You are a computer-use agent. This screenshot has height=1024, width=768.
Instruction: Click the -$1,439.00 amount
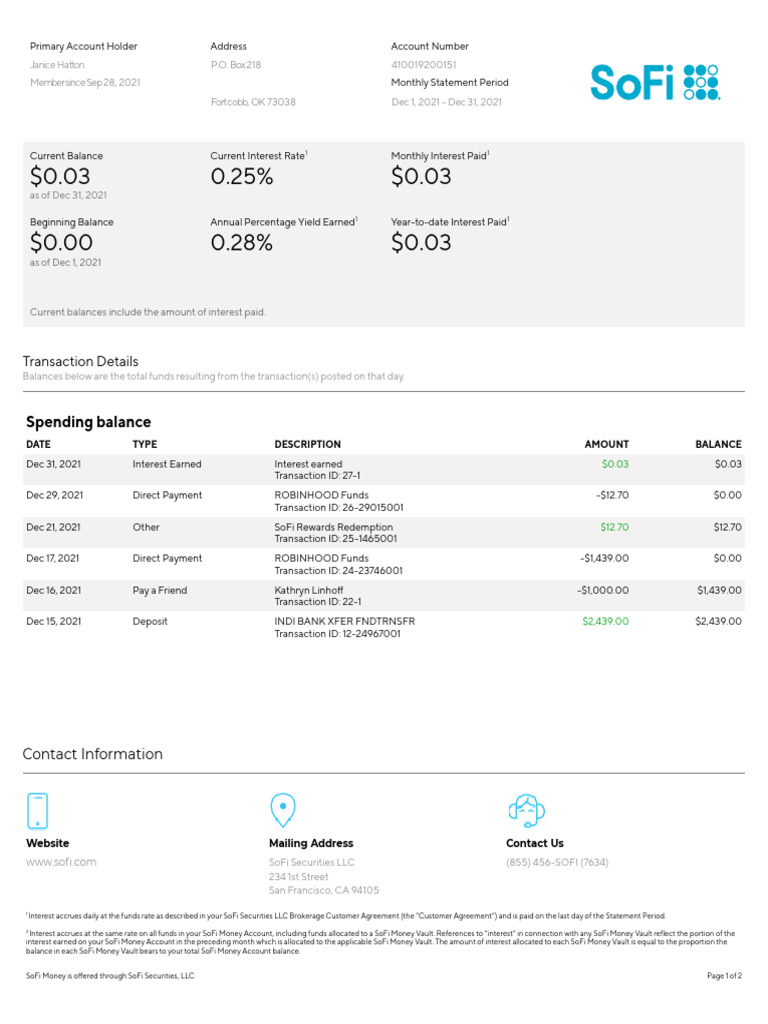pyautogui.click(x=604, y=558)
